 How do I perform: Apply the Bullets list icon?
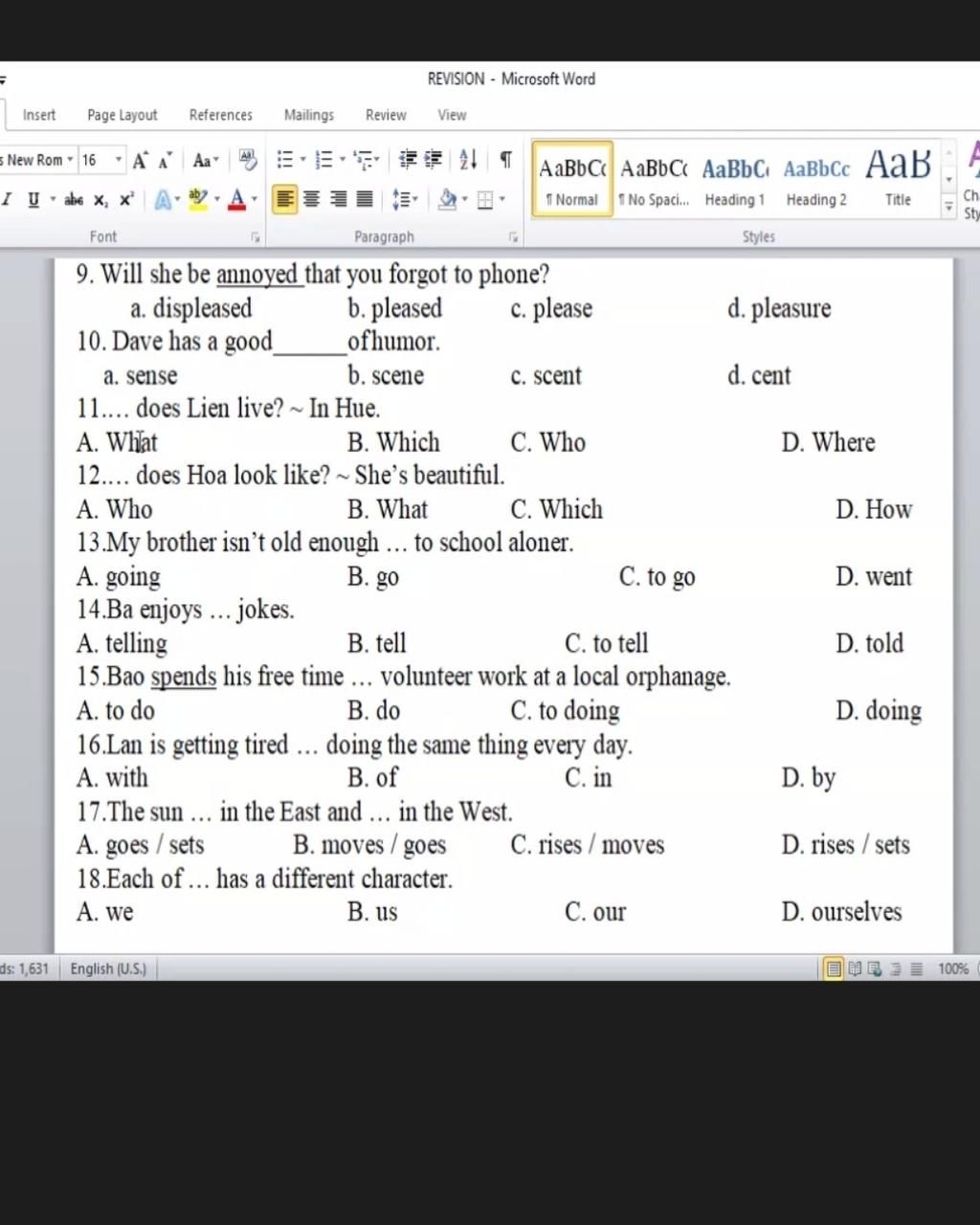point(284,160)
